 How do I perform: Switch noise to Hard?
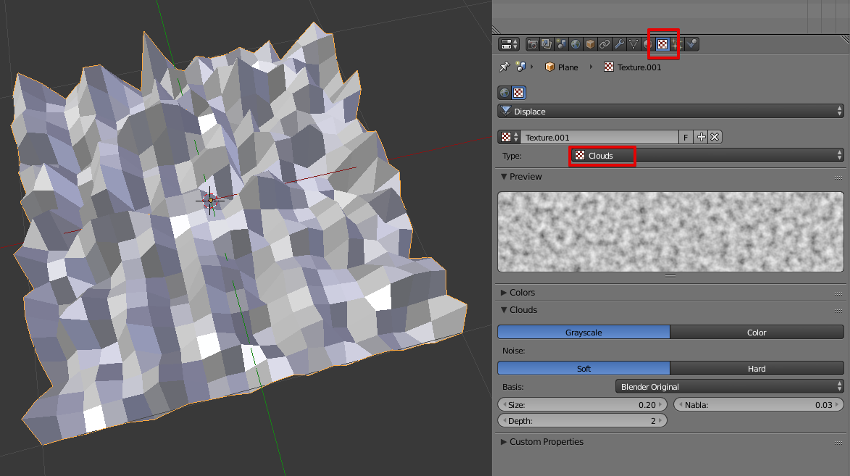(756, 368)
